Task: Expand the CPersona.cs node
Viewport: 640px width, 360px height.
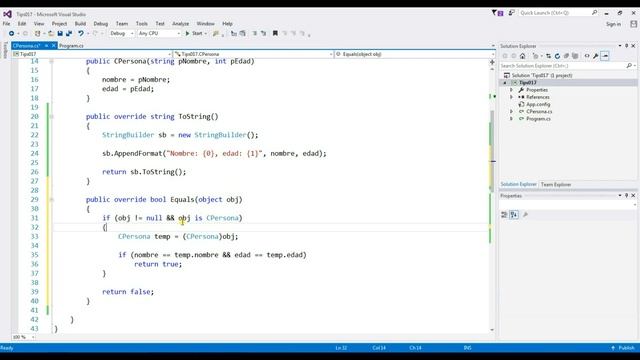Action: click(511, 111)
